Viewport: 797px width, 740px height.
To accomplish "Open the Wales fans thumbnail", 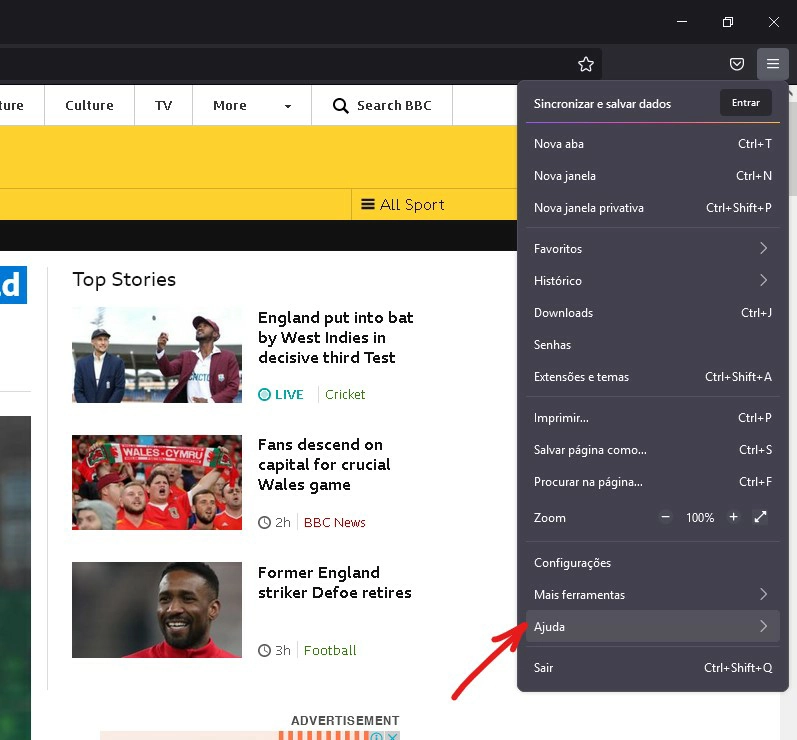I will click(157, 482).
